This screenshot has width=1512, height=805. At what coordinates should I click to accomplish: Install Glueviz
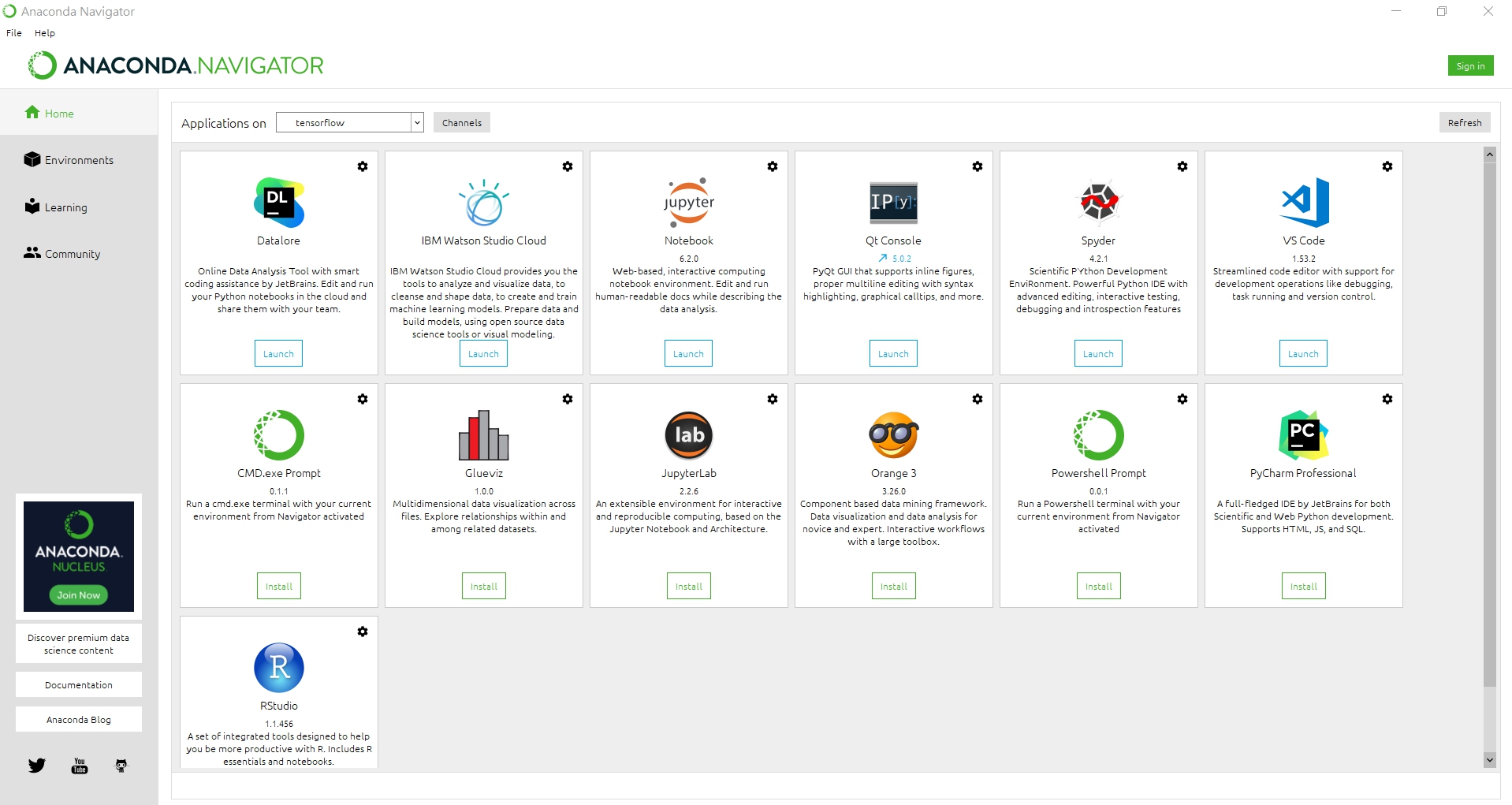point(484,586)
